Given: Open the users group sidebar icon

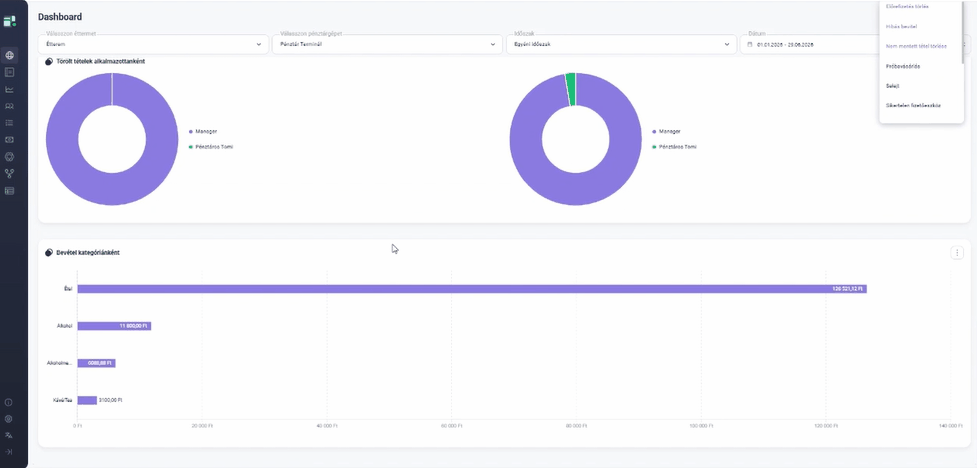Looking at the screenshot, I should (9, 106).
